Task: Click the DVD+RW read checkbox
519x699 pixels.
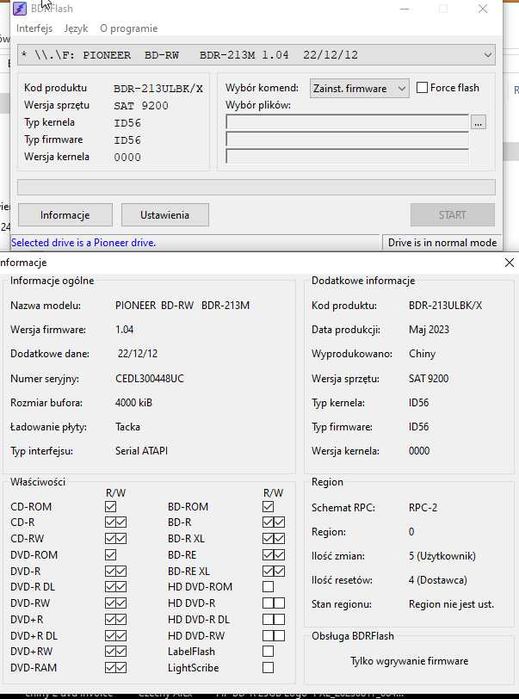Action: pos(111,651)
